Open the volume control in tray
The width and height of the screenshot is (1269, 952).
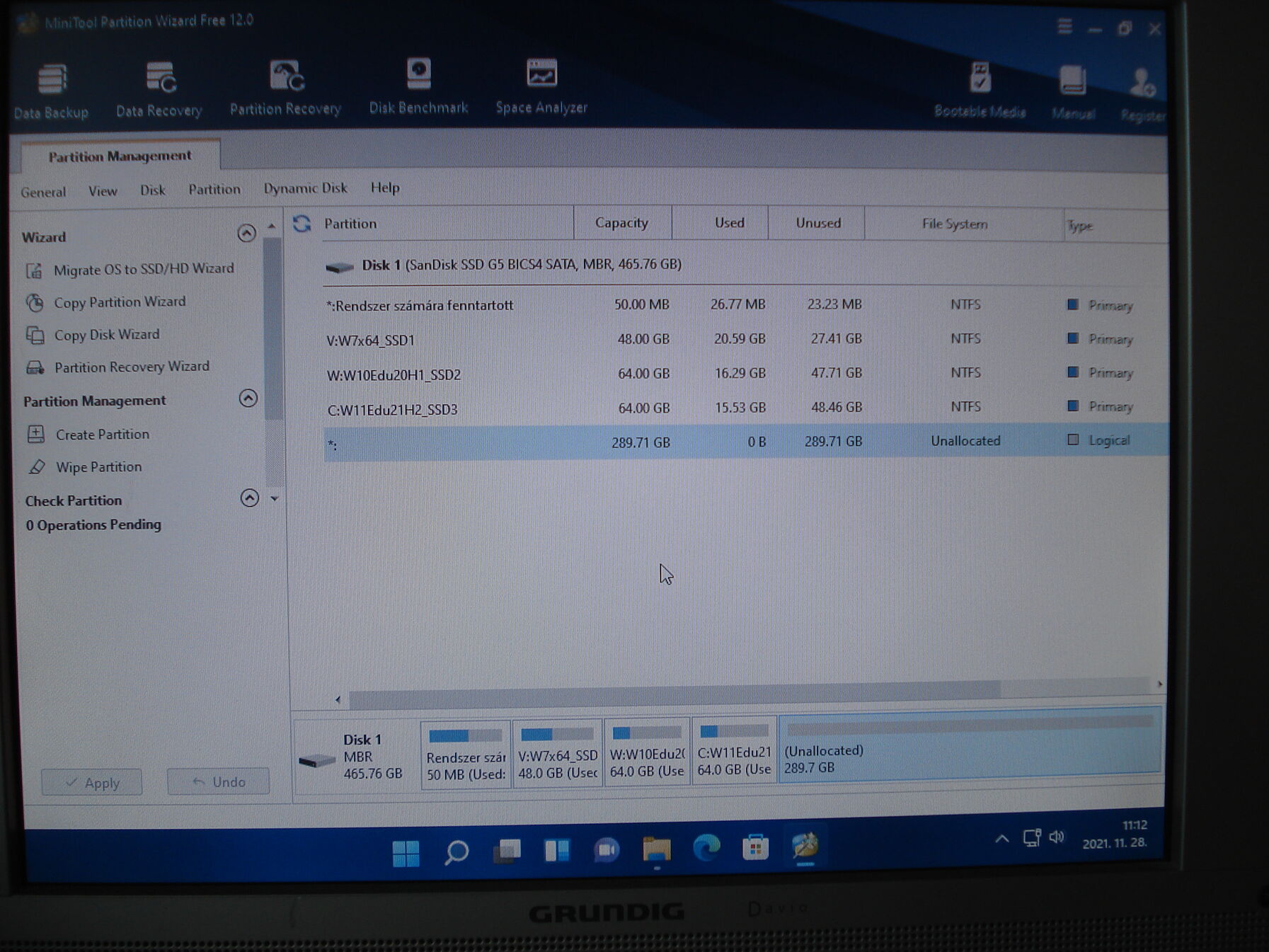pos(1057,837)
